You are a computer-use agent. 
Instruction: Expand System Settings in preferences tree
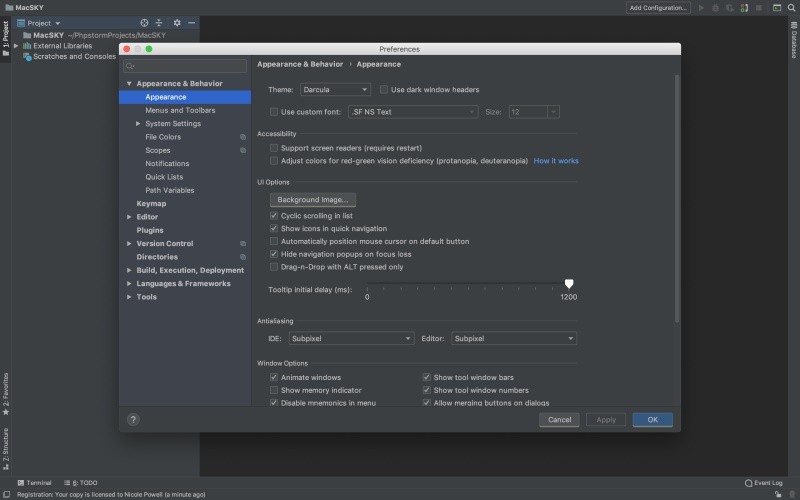point(138,123)
